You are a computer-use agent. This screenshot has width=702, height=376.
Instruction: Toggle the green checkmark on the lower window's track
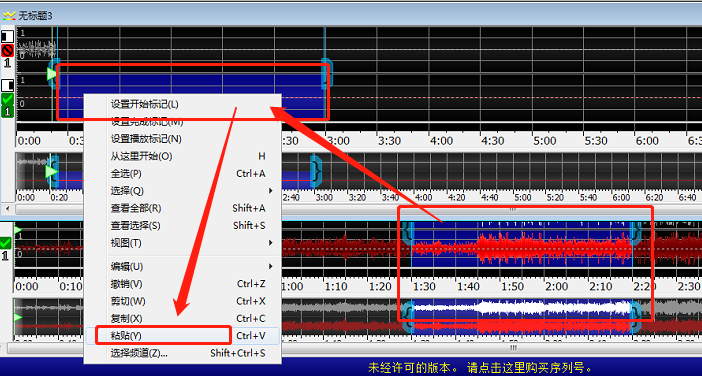click(5, 243)
